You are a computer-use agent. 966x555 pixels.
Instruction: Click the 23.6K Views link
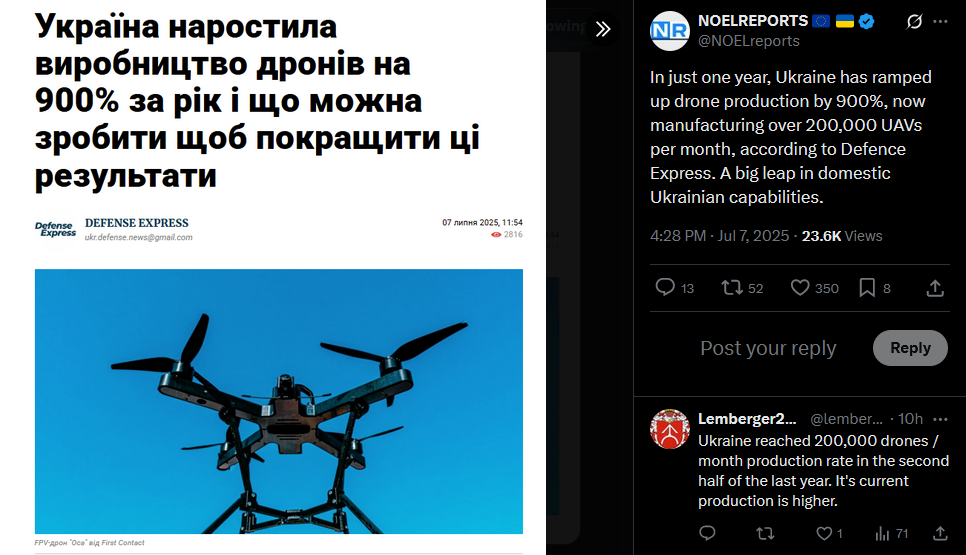click(x=842, y=236)
